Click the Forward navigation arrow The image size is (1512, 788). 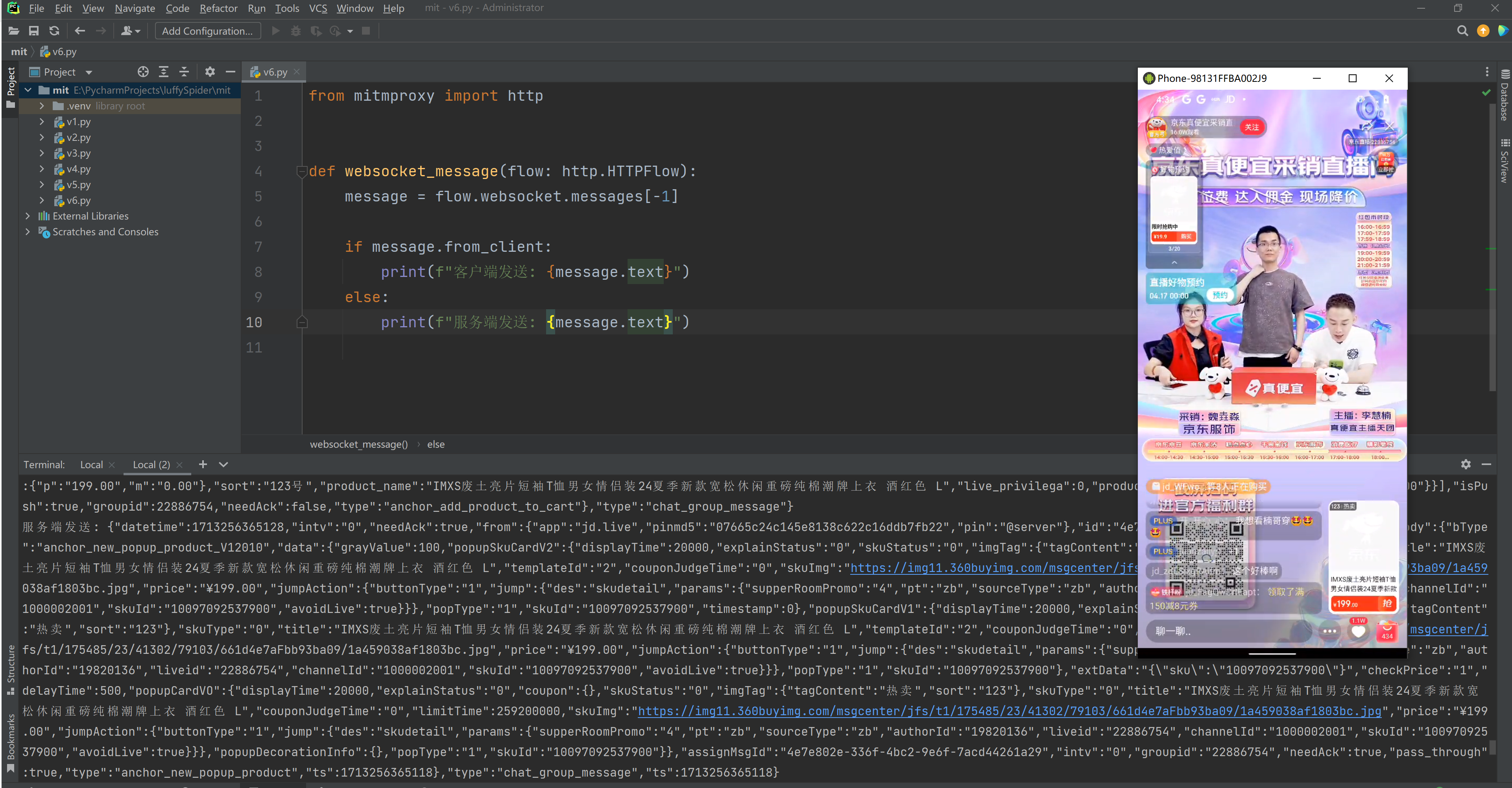point(101,31)
